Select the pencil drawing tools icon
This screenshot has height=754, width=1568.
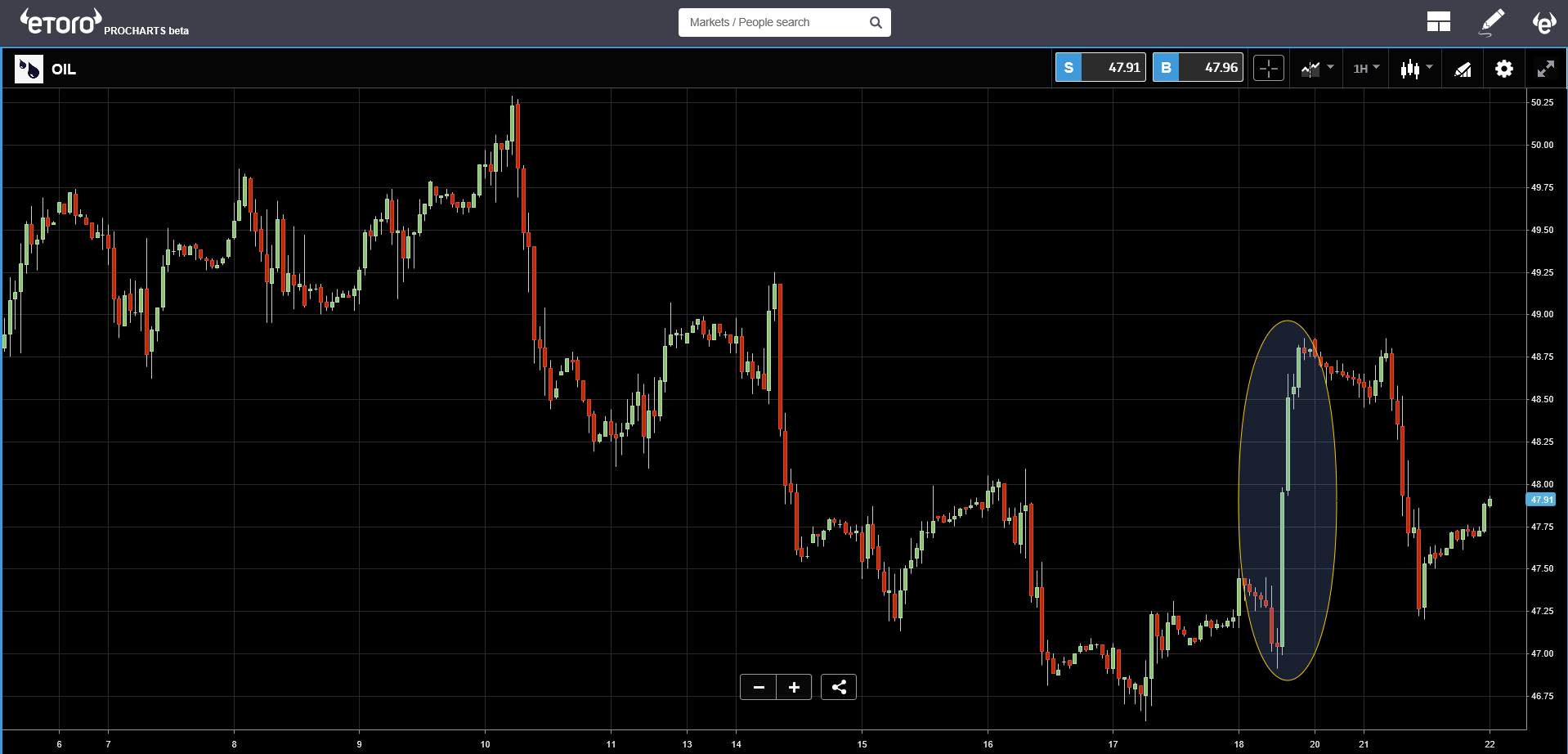pyautogui.click(x=1492, y=22)
